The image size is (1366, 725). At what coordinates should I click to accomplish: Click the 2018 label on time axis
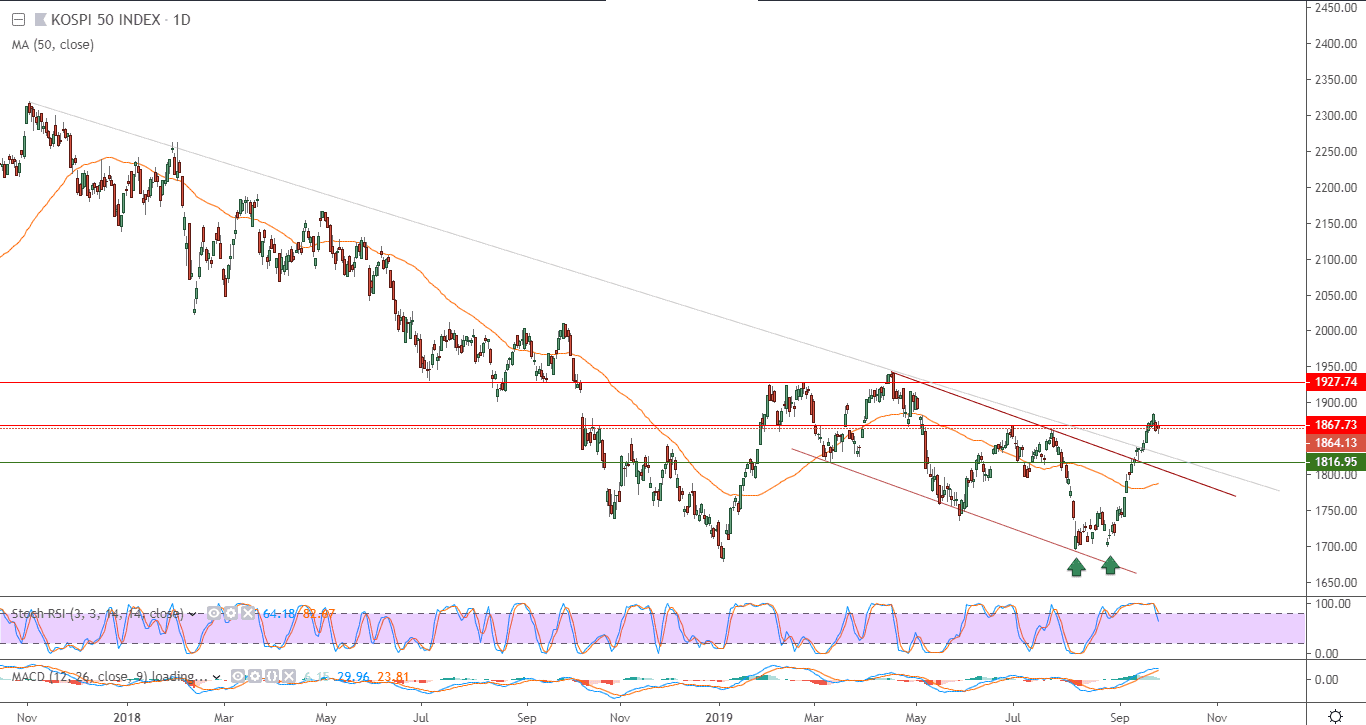(x=127, y=717)
